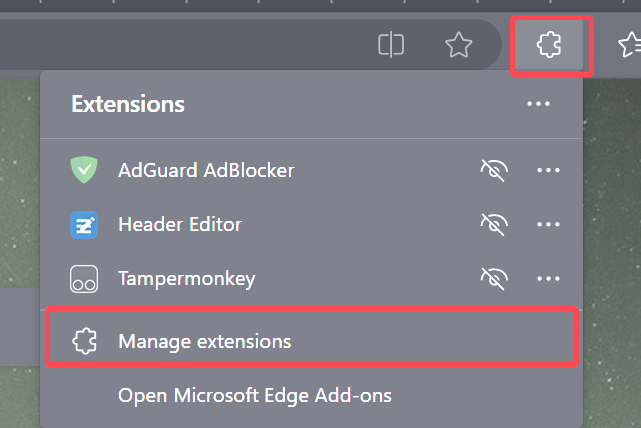Toggle toolbar visibility for AdGuard AdBlocker
Screen dimensions: 641x428
pos(494,170)
